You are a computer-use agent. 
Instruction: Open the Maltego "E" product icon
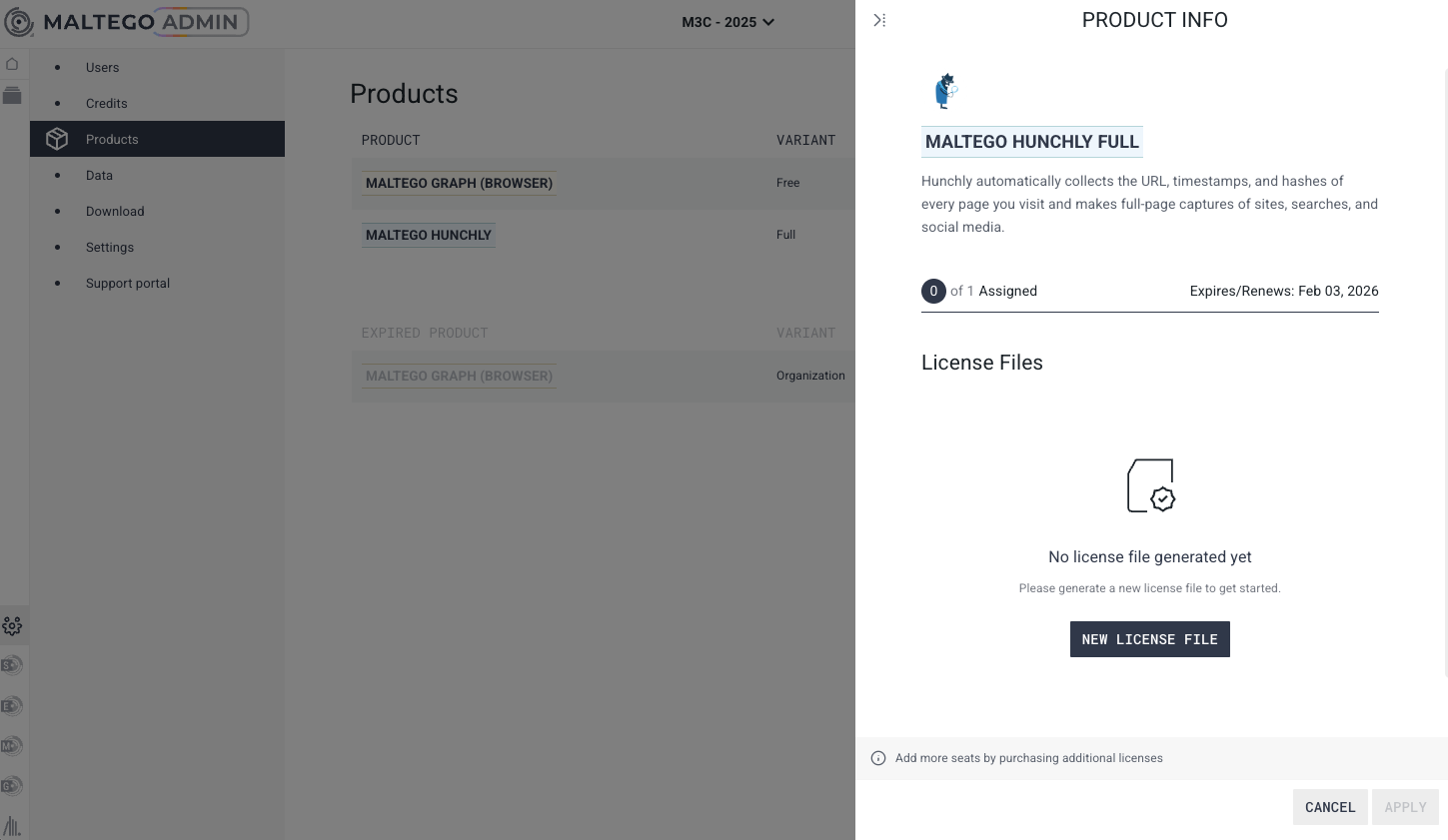click(11, 706)
